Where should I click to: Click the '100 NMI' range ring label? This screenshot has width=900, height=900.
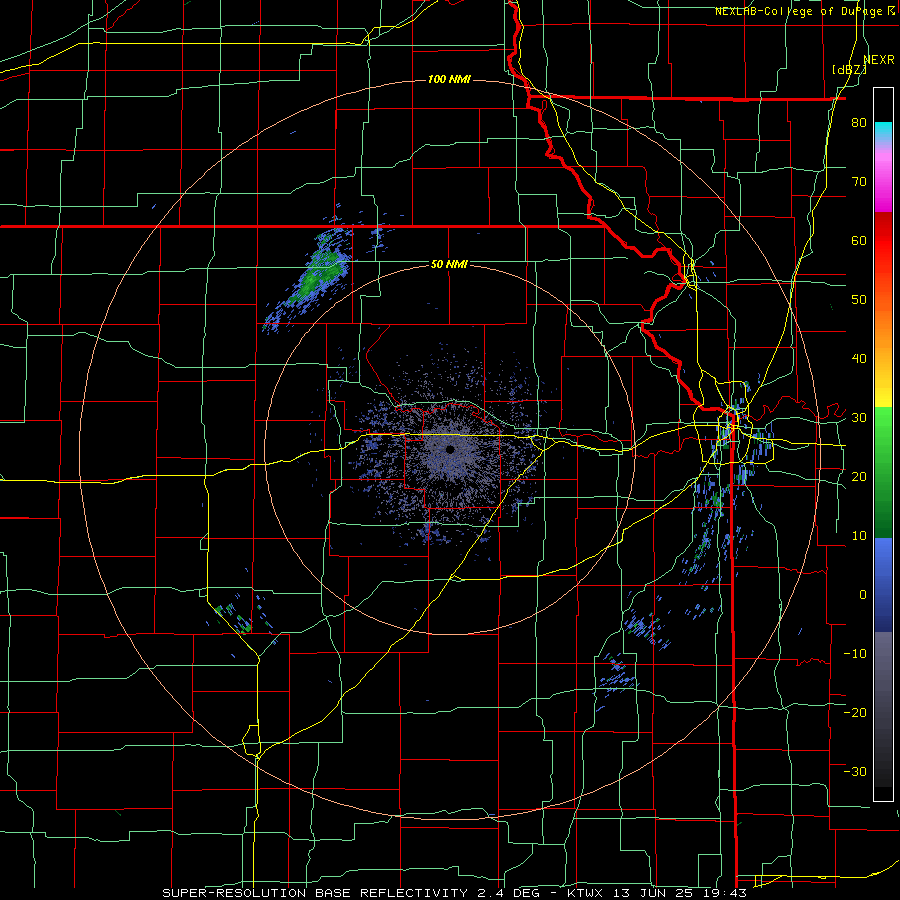(x=449, y=79)
